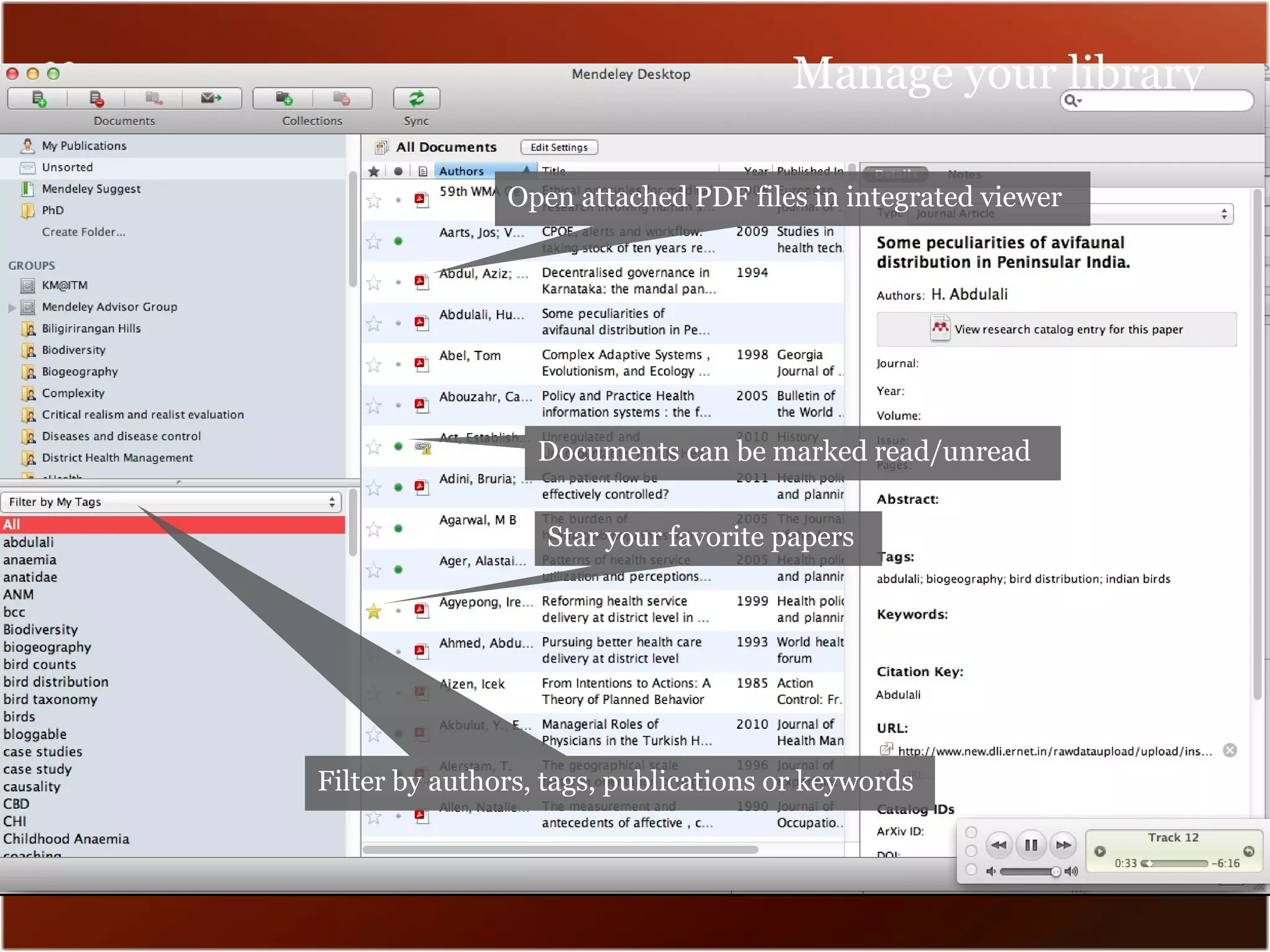Viewport: 1270px width, 952px height.
Task: Pause Track 12 in the player
Action: (x=1031, y=845)
